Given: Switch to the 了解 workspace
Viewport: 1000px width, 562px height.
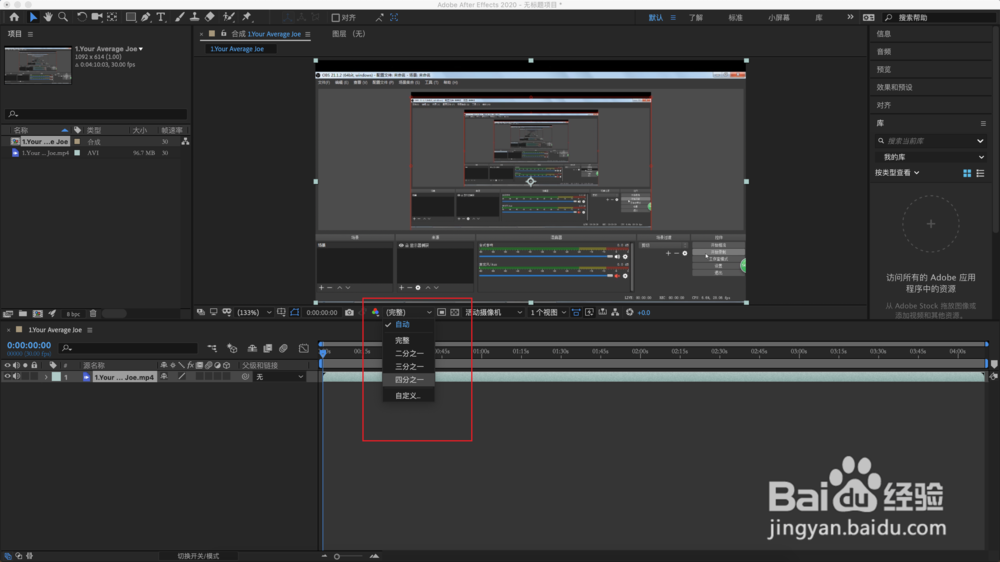Looking at the screenshot, I should 696,18.
